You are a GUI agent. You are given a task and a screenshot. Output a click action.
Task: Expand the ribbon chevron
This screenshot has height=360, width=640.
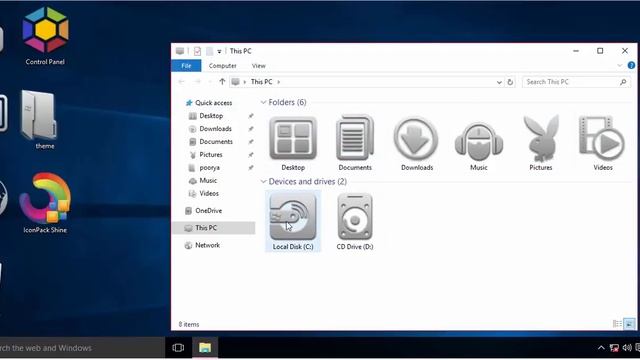(620, 66)
